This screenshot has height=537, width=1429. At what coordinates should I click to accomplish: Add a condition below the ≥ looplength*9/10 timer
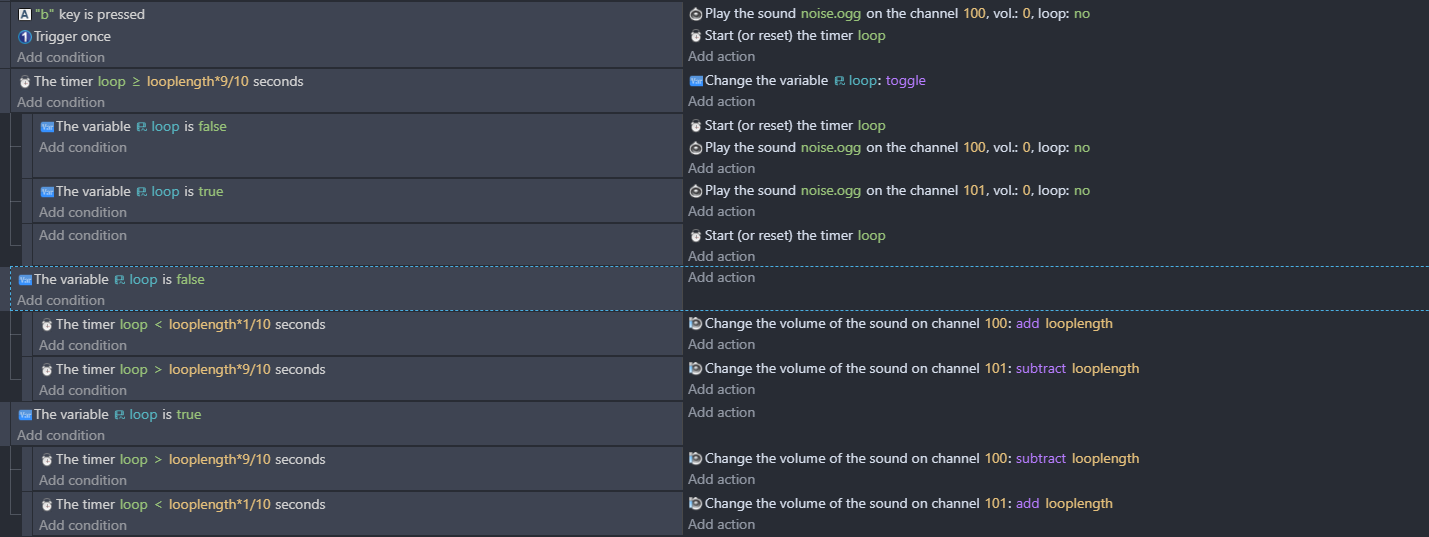60,103
